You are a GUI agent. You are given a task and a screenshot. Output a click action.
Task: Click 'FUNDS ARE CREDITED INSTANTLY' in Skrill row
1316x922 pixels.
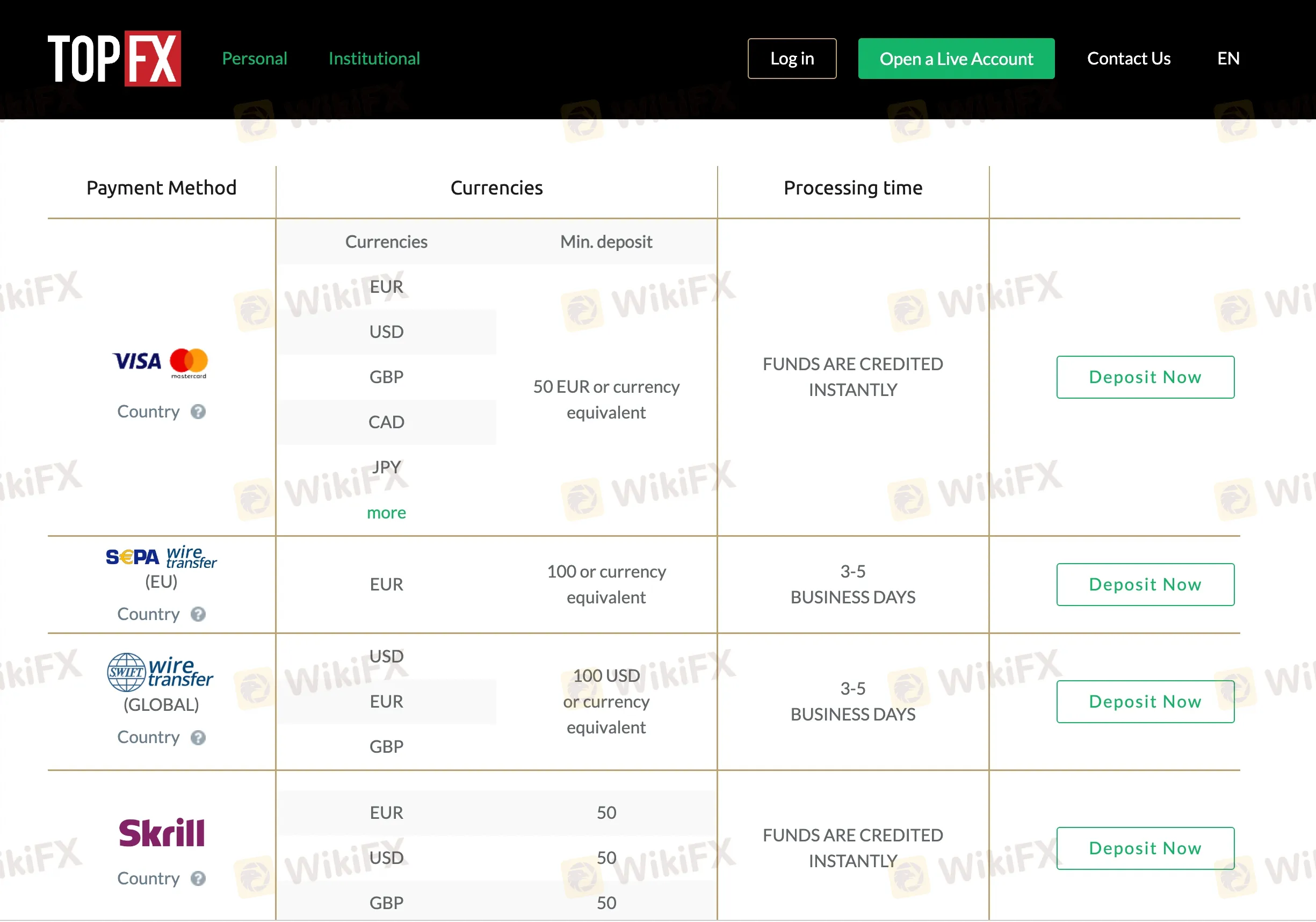coord(853,848)
